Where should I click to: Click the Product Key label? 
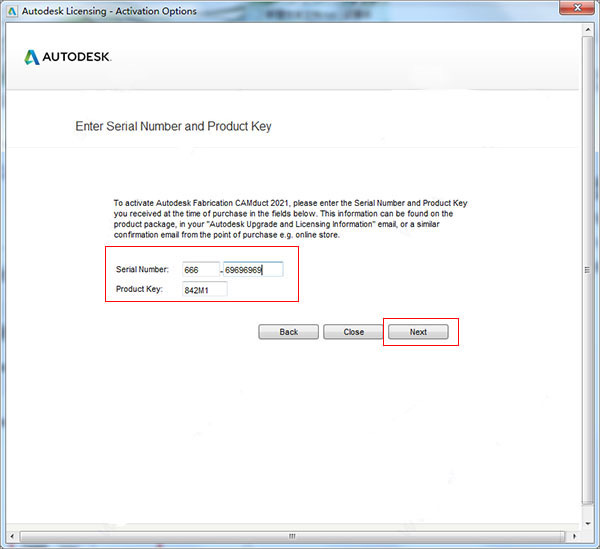coord(139,289)
